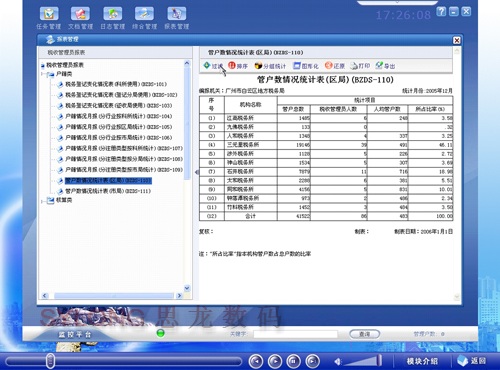Screen dimensions: 500x370
Task: Click the 排序 sort toolbar button
Action: tap(238, 66)
